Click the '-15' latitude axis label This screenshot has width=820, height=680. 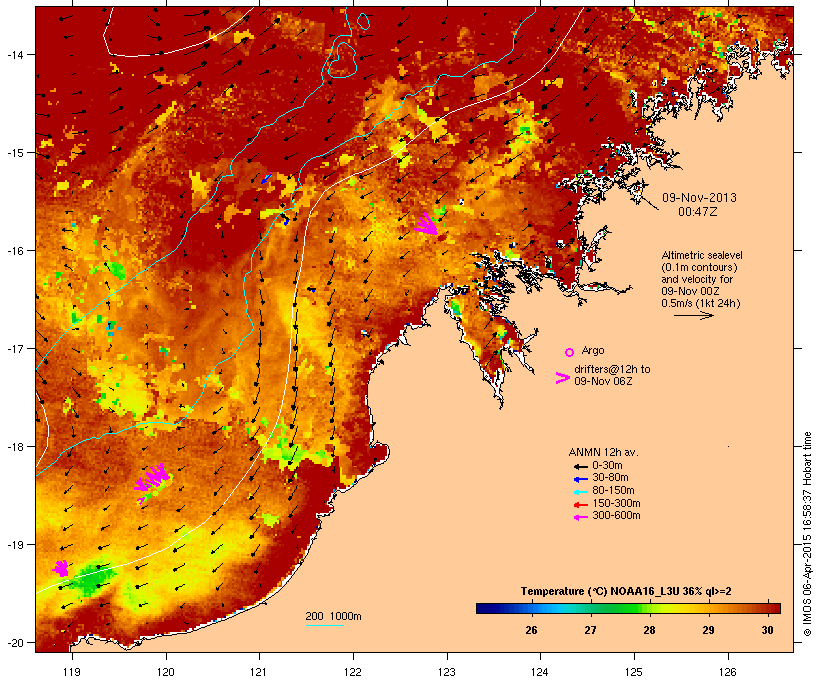[x=15, y=153]
